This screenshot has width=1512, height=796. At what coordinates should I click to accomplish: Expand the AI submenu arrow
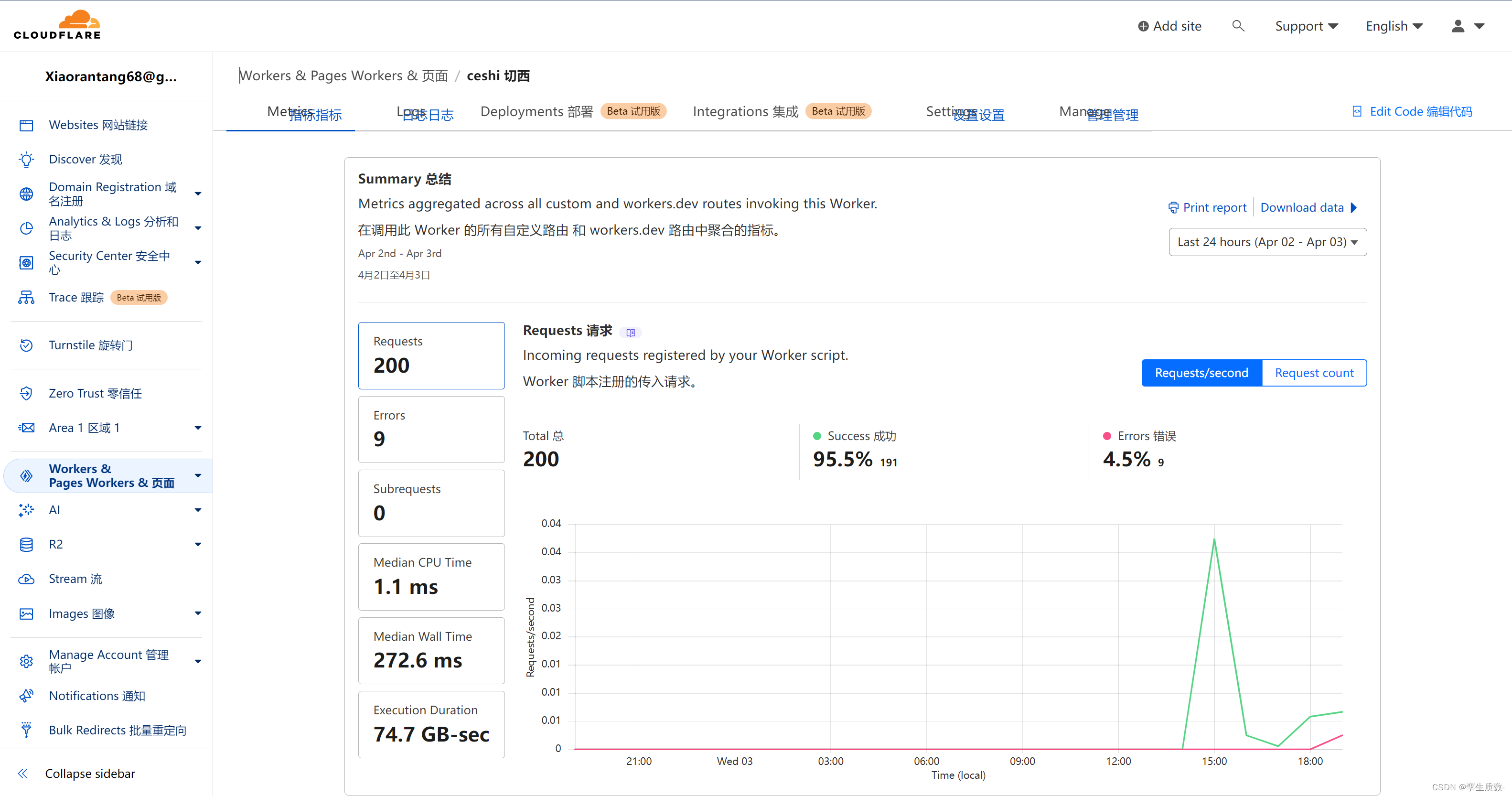point(198,510)
